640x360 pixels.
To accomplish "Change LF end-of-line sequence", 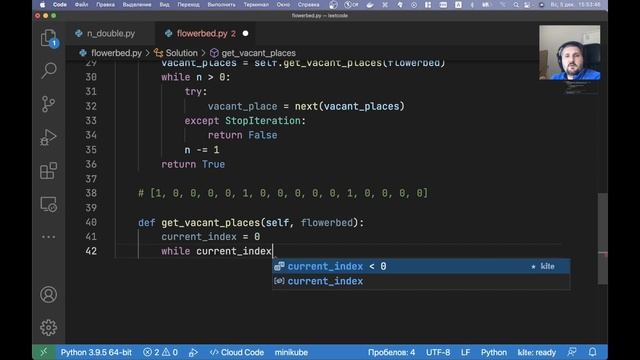I will [x=465, y=352].
